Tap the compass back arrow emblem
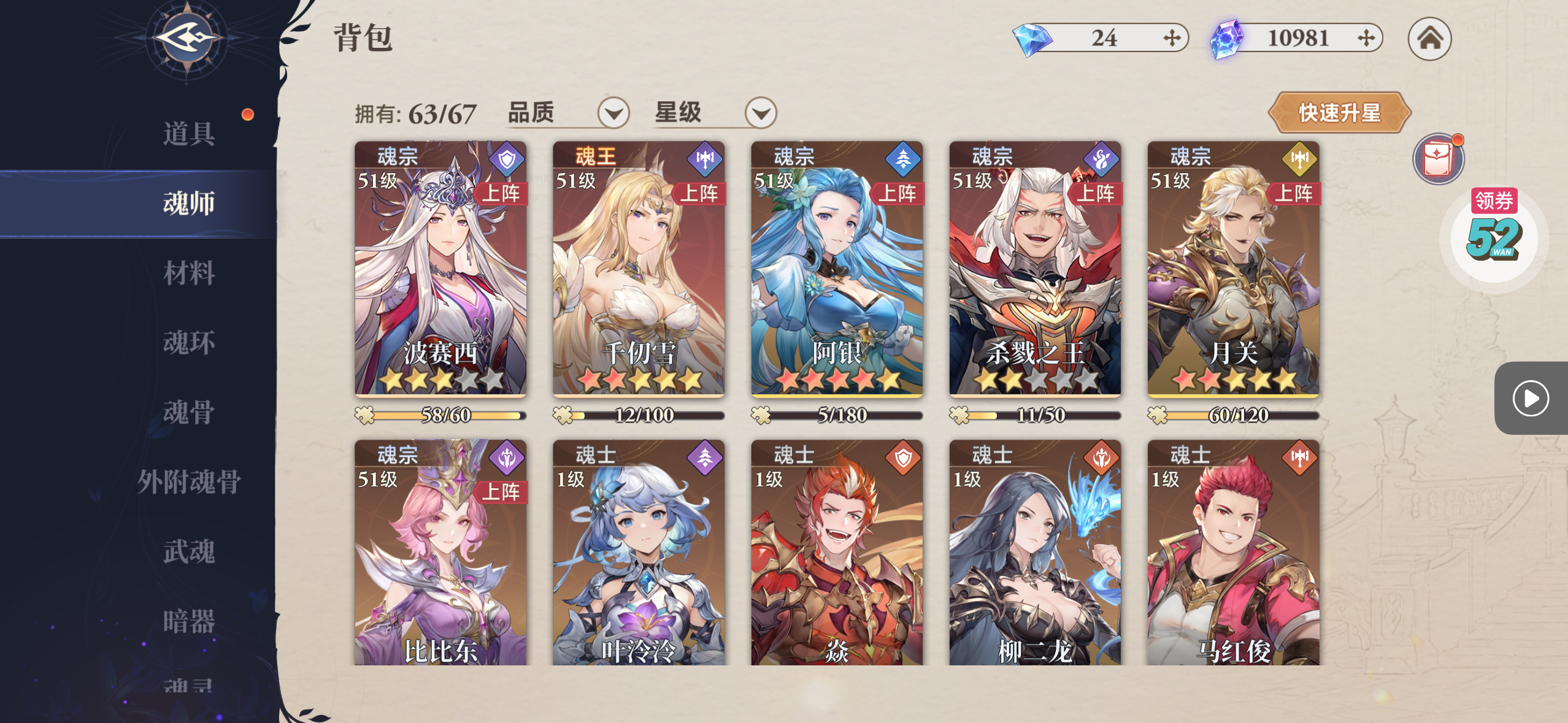Screen dimensions: 1568x723 (x=187, y=38)
